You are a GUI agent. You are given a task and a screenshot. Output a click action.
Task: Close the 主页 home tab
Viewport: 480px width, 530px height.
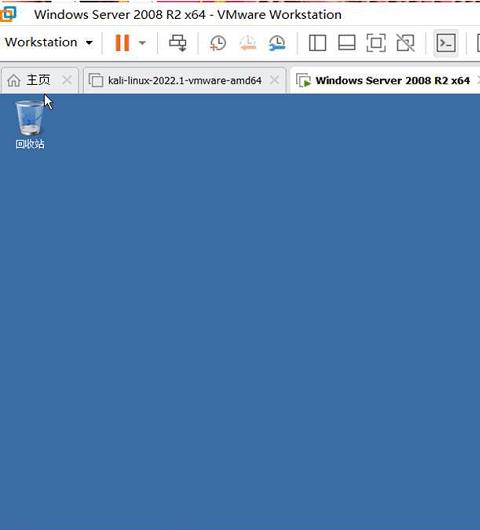[x=67, y=80]
